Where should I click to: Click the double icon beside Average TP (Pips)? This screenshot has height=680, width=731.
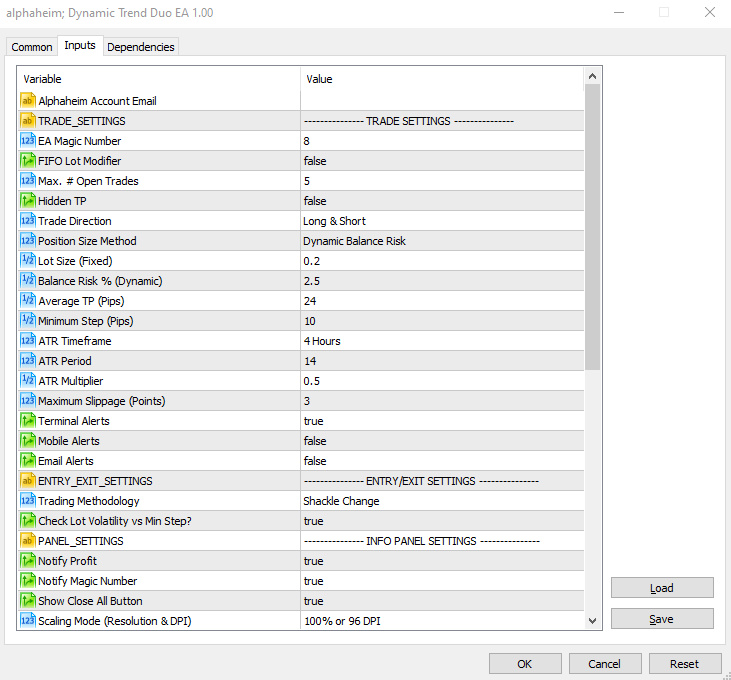tap(28, 301)
